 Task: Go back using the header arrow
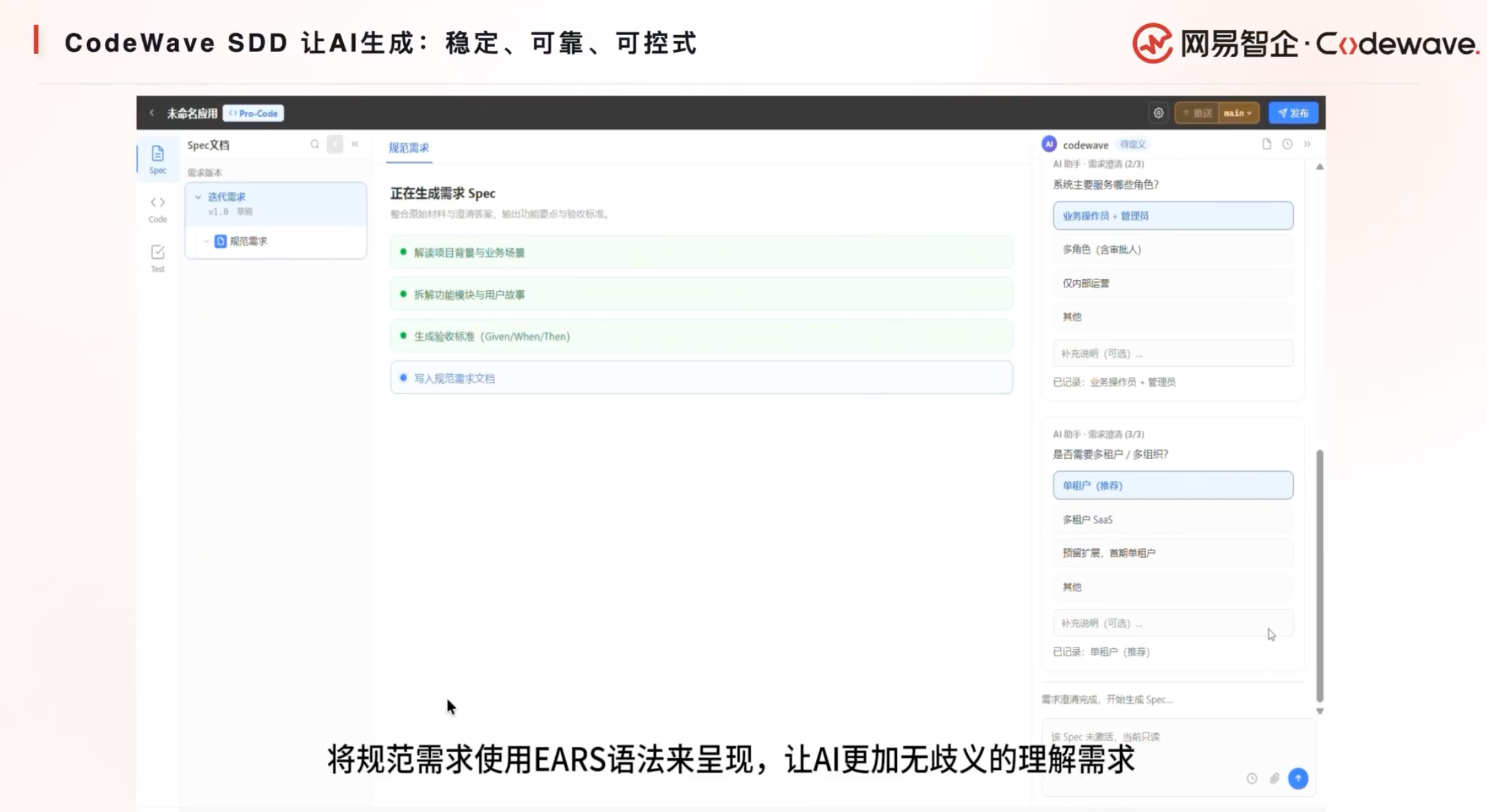click(x=151, y=113)
